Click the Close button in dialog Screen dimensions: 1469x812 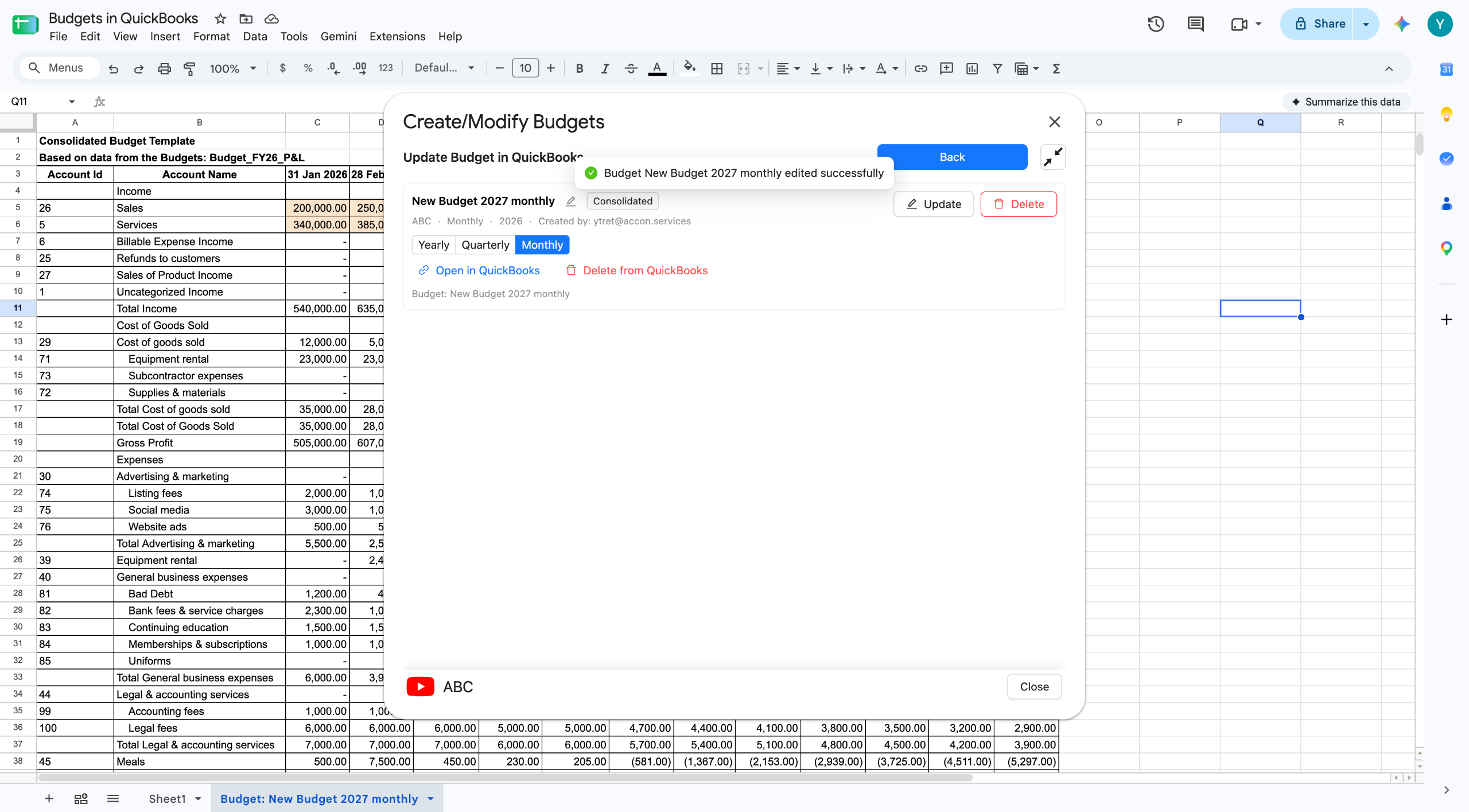tap(1034, 686)
